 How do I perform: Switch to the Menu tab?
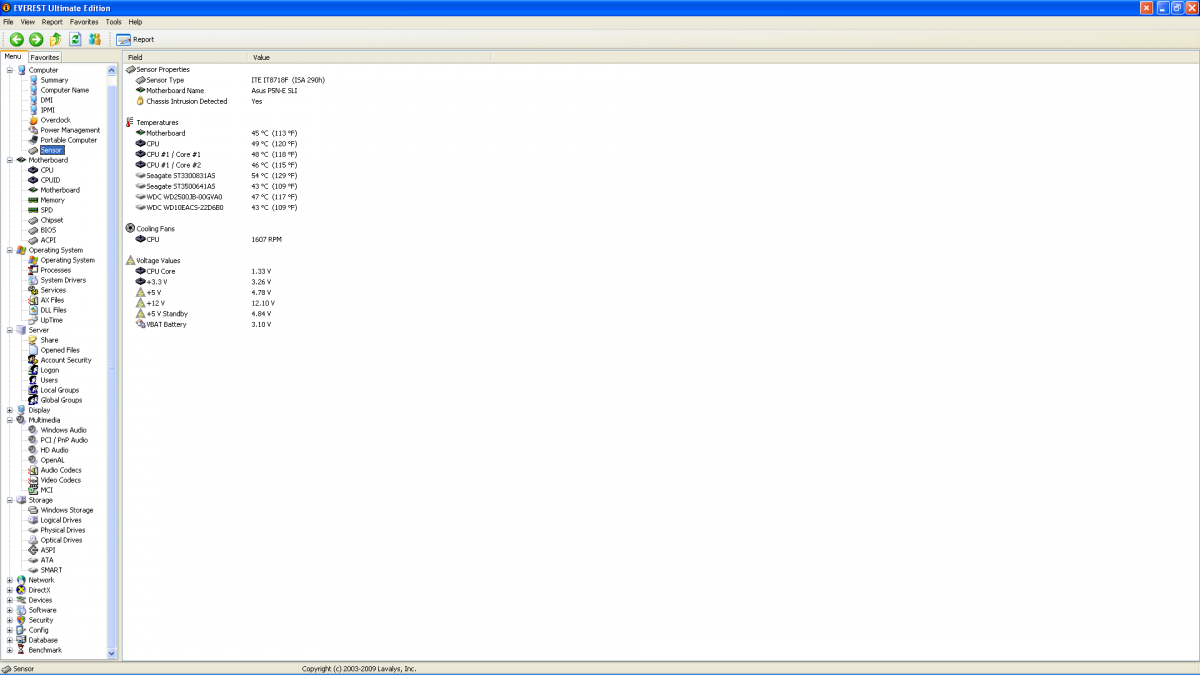[13, 57]
